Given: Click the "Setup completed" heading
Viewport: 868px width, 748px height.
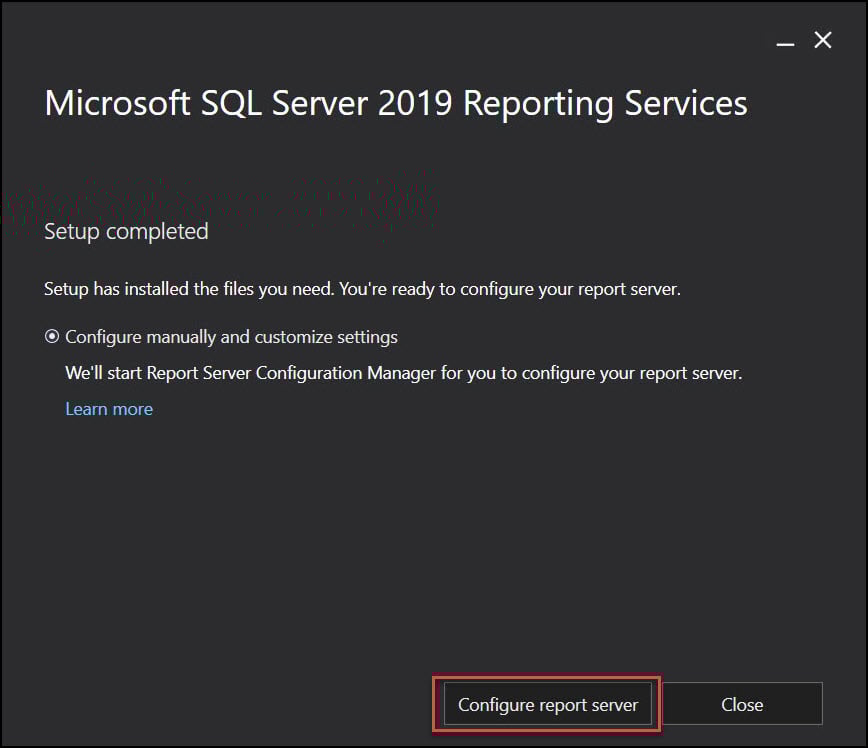Looking at the screenshot, I should pyautogui.click(x=126, y=232).
